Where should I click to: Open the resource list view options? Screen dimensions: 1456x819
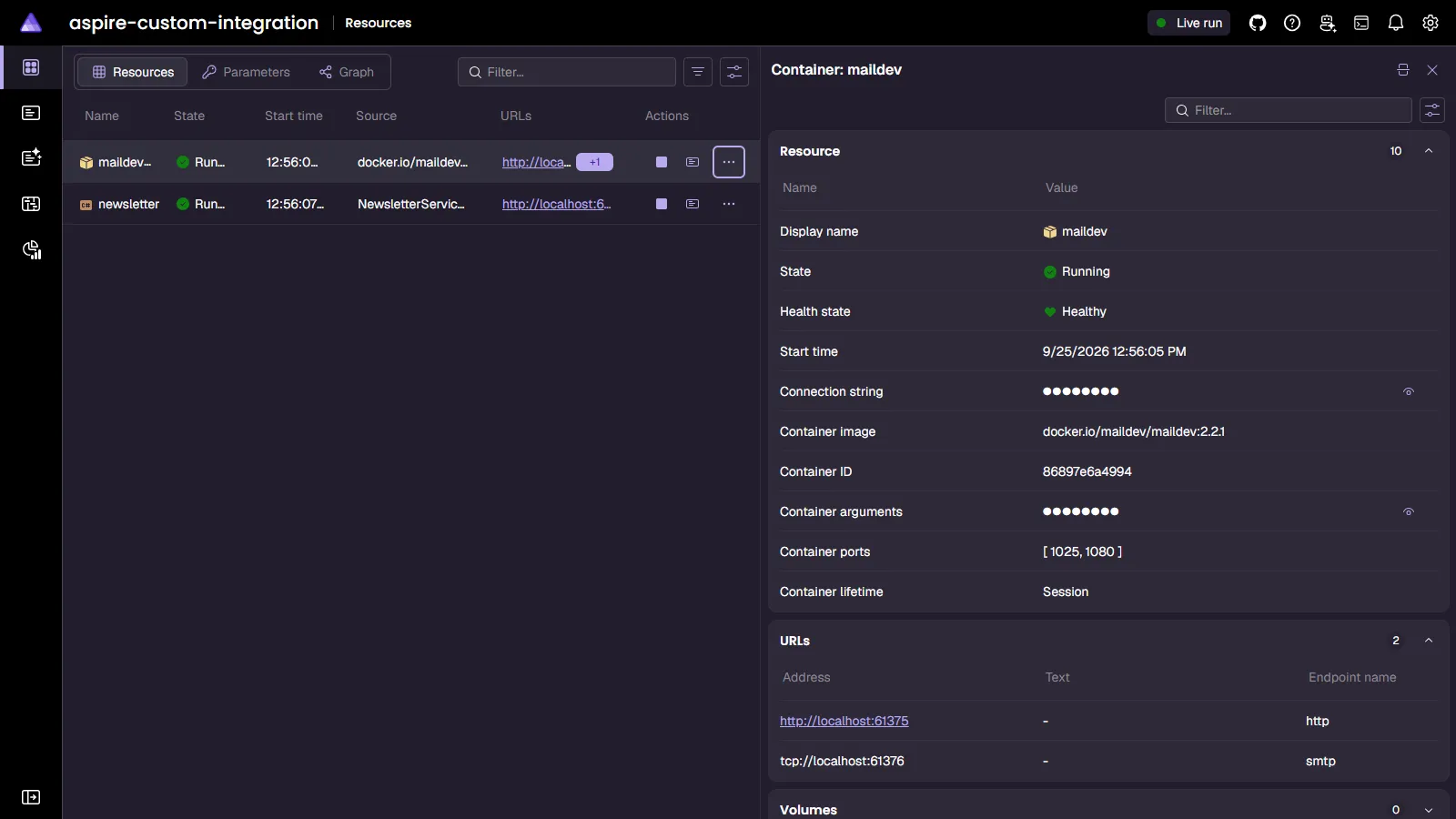click(x=734, y=72)
